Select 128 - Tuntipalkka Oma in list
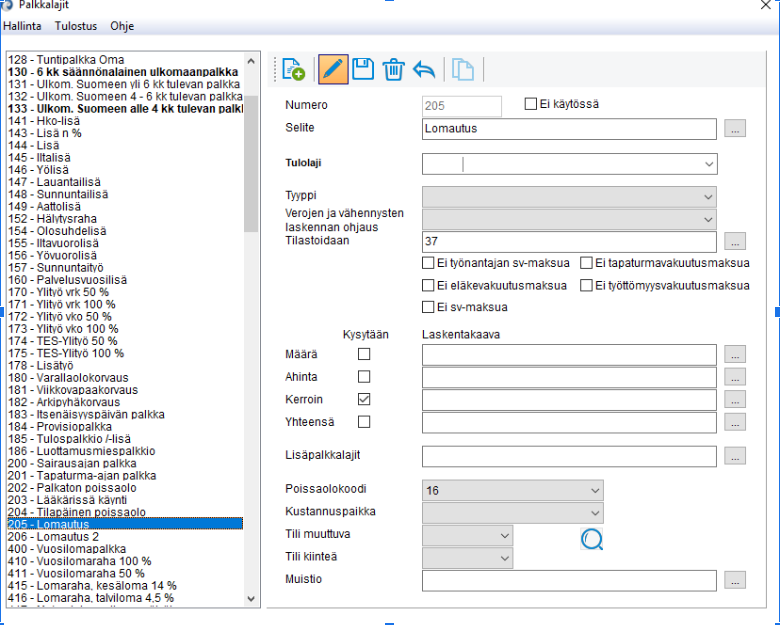Screen dimensions: 780x625 pyautogui.click(x=125, y=60)
